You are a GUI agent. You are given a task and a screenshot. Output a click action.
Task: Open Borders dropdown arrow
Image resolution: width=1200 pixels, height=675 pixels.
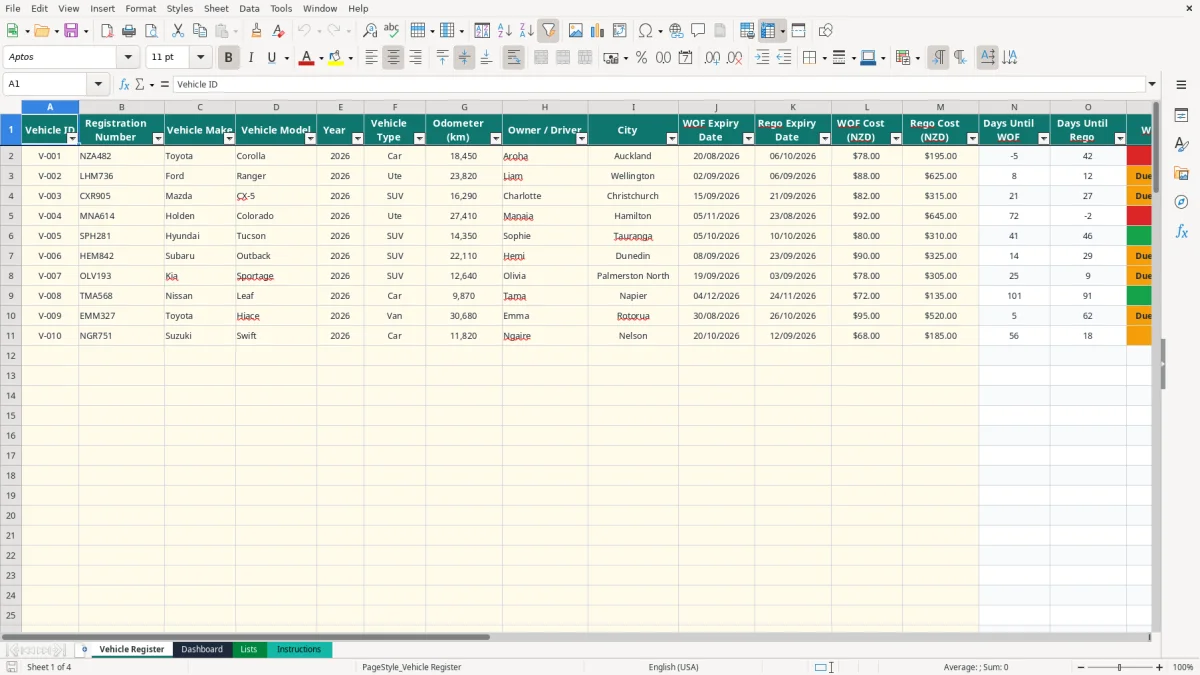(x=823, y=58)
